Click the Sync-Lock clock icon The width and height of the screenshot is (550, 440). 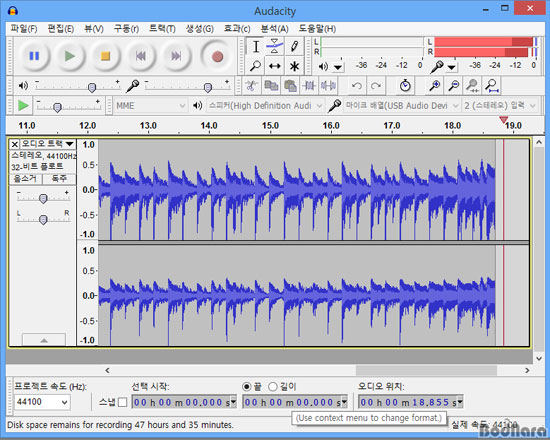[405, 86]
